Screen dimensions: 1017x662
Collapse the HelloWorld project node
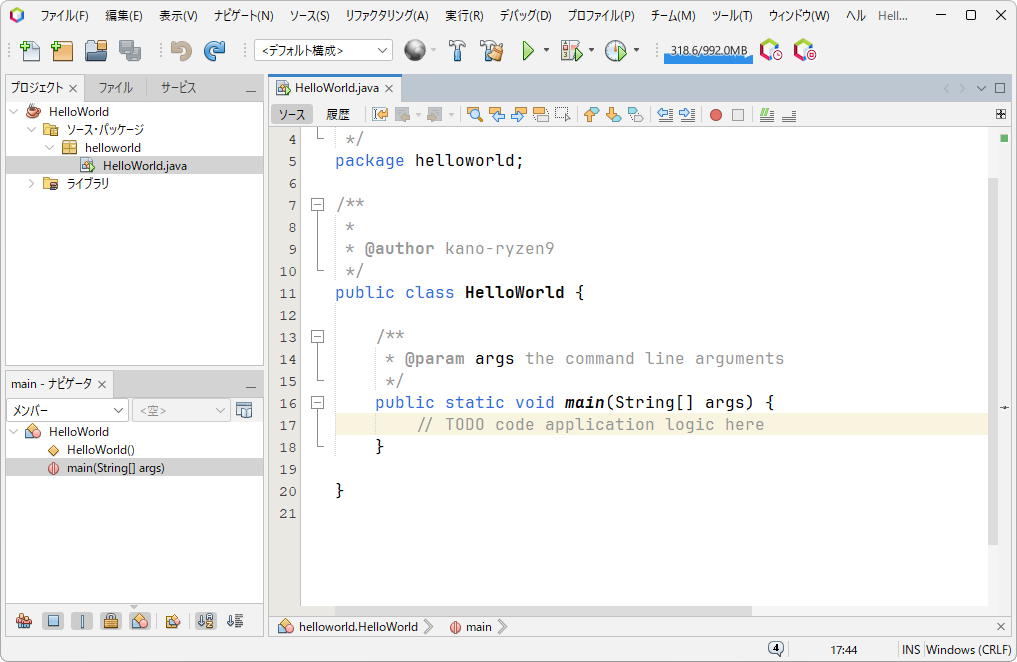pyautogui.click(x=14, y=112)
